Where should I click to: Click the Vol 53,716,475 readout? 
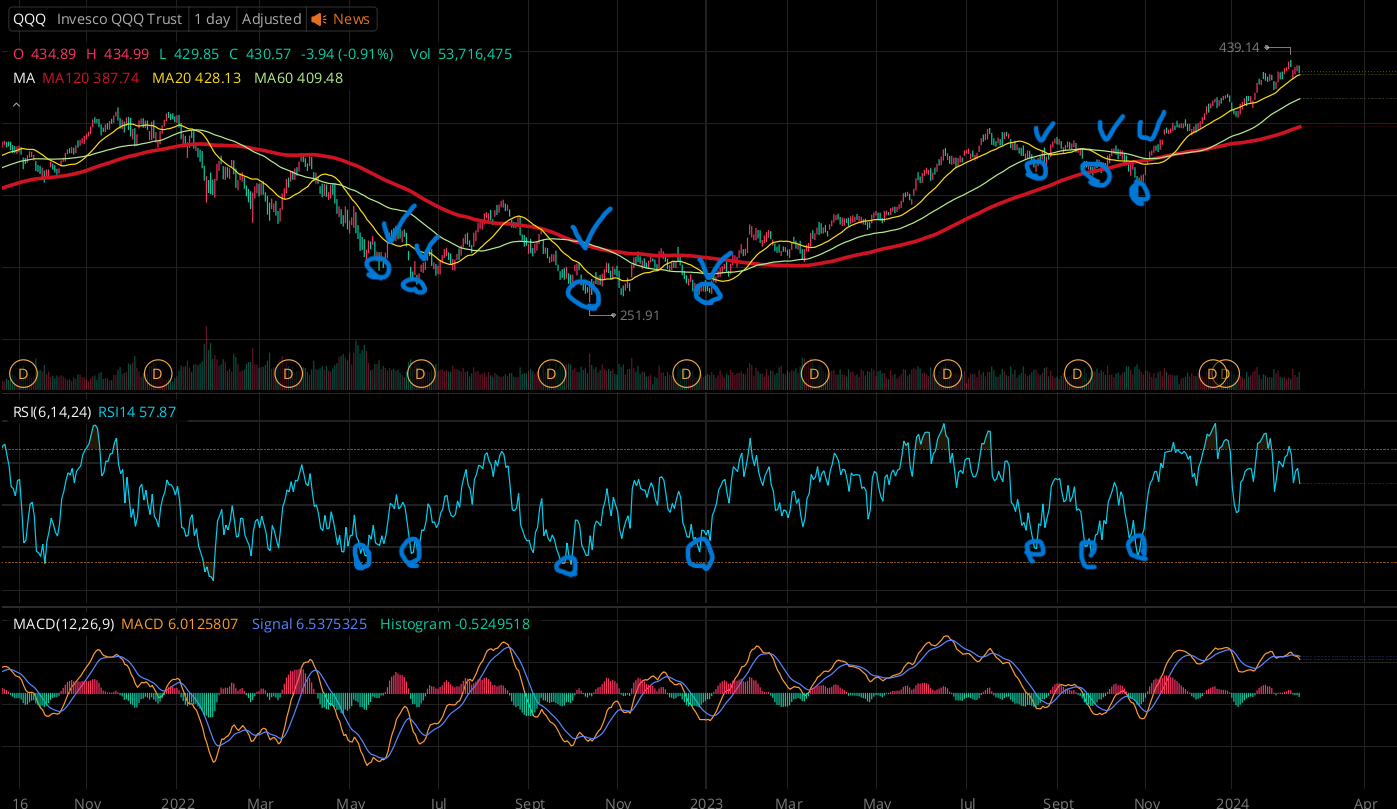click(x=461, y=54)
